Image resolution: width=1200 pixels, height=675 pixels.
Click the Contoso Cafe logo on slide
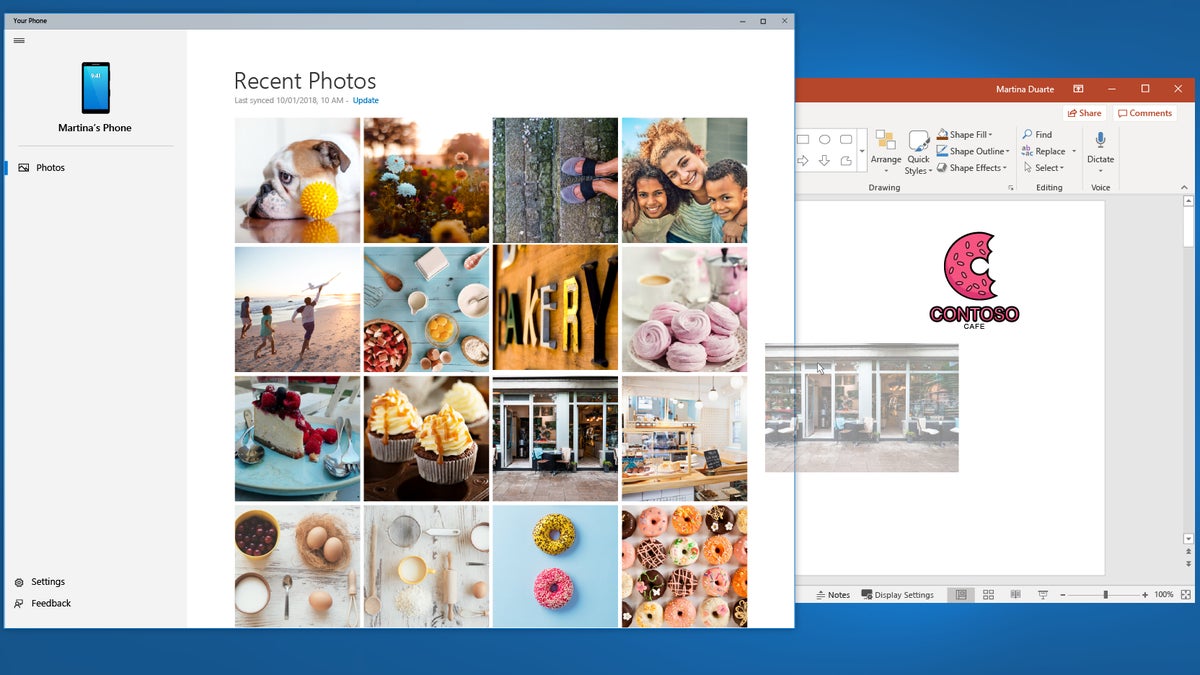[974, 280]
